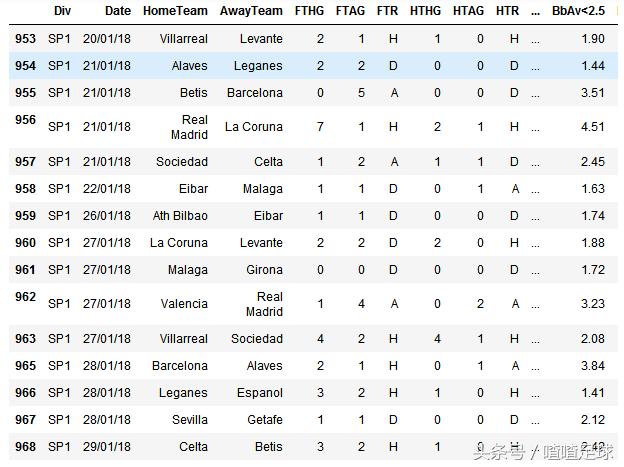Select the HTR column header
The width and height of the screenshot is (624, 467).
point(507,11)
